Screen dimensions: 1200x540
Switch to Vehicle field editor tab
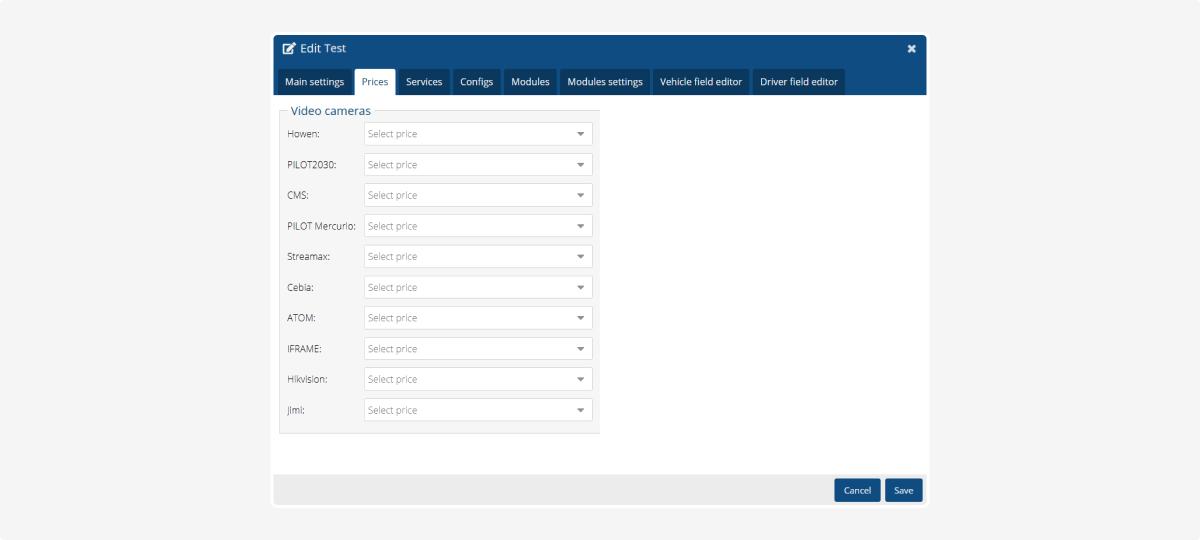[x=701, y=82]
